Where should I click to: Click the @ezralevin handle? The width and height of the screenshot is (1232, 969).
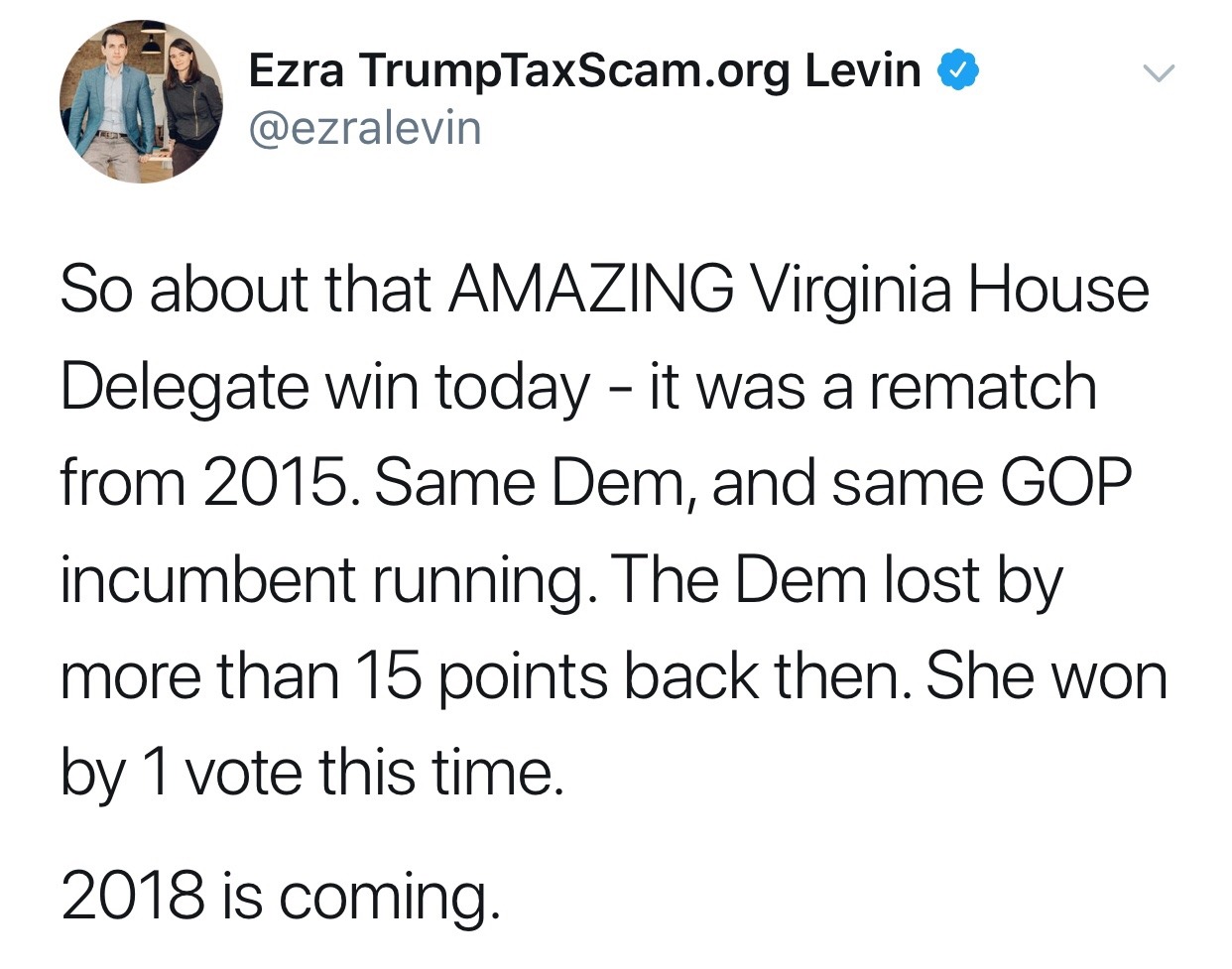(x=365, y=129)
